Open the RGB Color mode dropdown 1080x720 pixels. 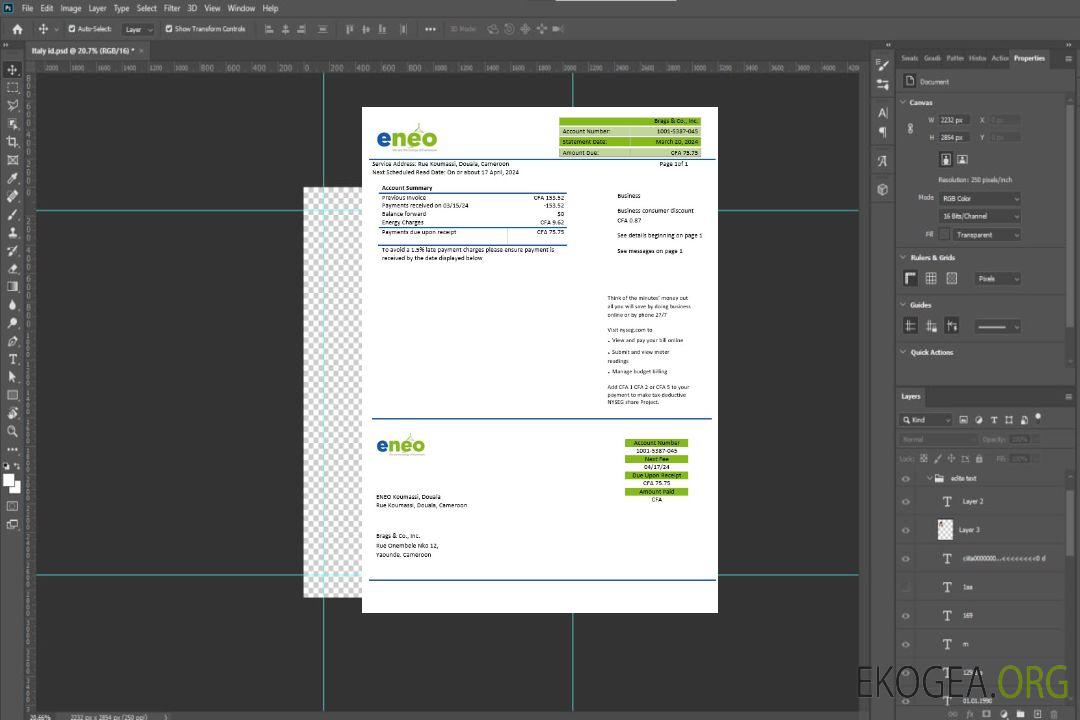[980, 198]
